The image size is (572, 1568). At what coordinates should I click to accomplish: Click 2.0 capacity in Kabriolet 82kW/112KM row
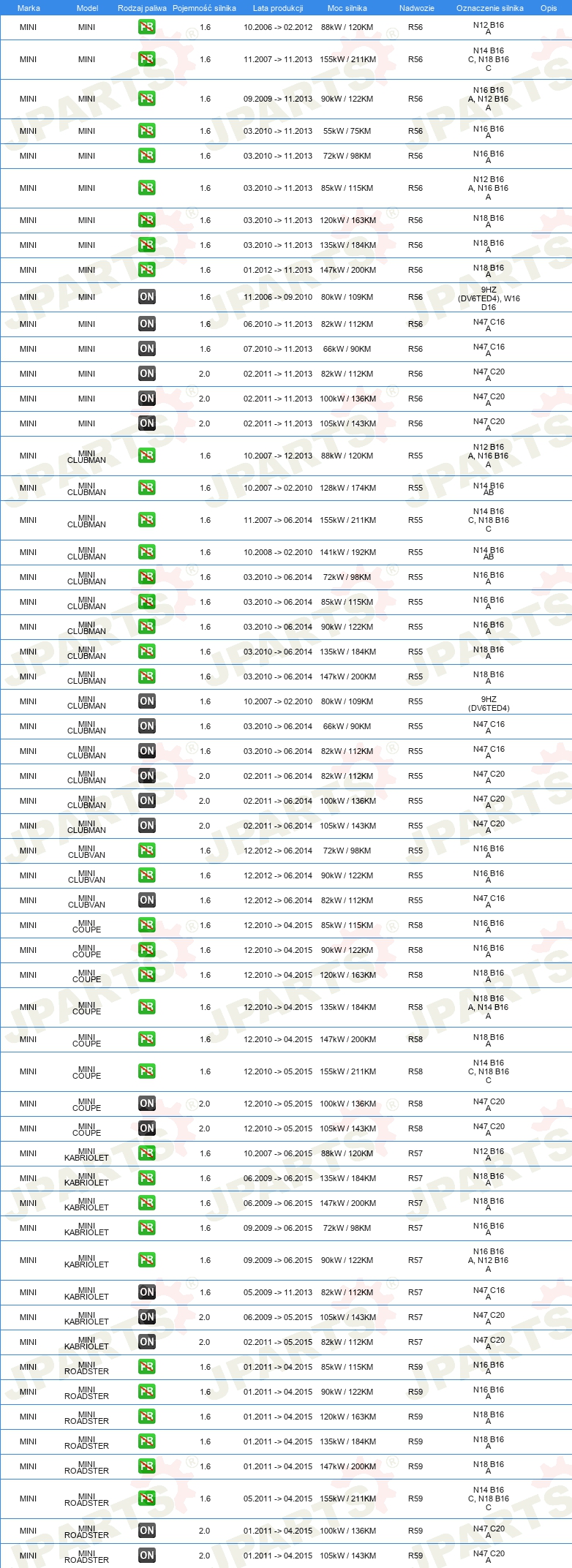coord(205,1342)
